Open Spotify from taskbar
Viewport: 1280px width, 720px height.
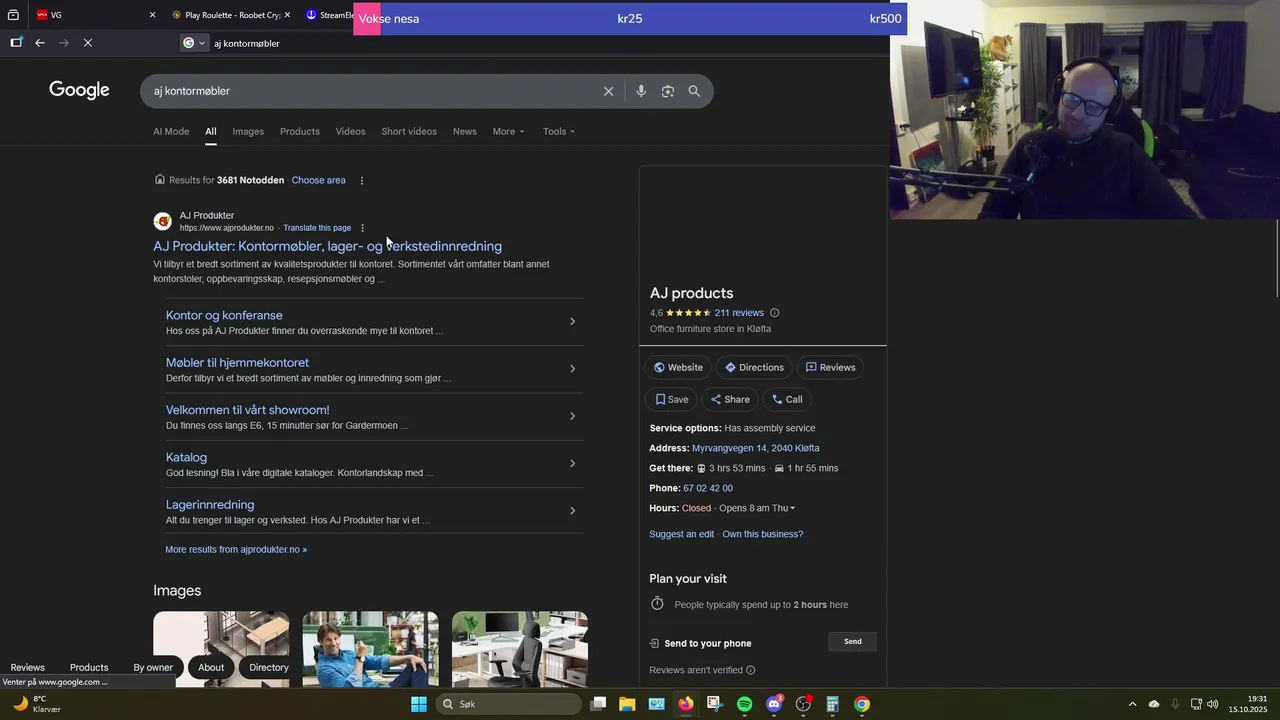coord(744,704)
